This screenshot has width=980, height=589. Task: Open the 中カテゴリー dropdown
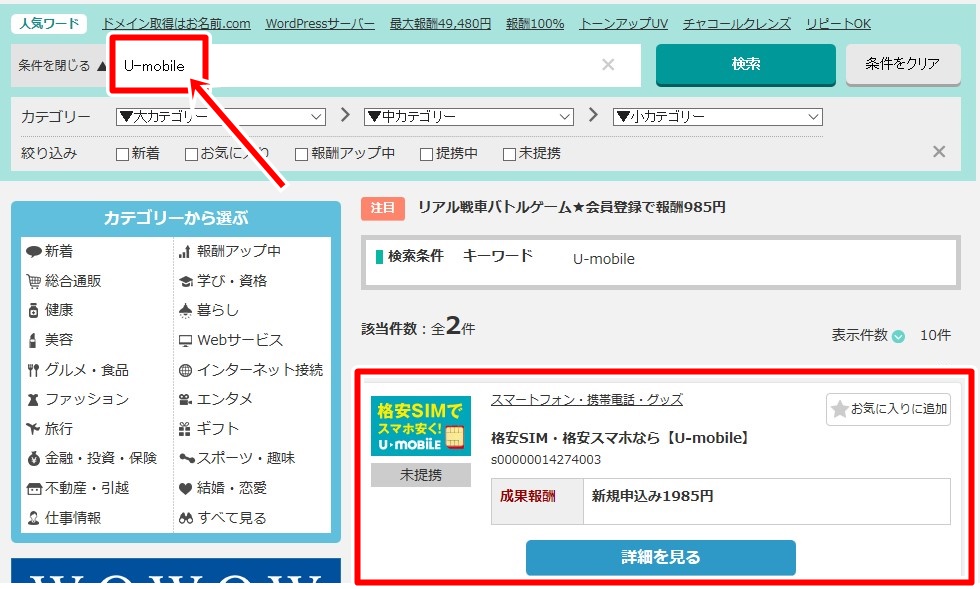pos(469,117)
